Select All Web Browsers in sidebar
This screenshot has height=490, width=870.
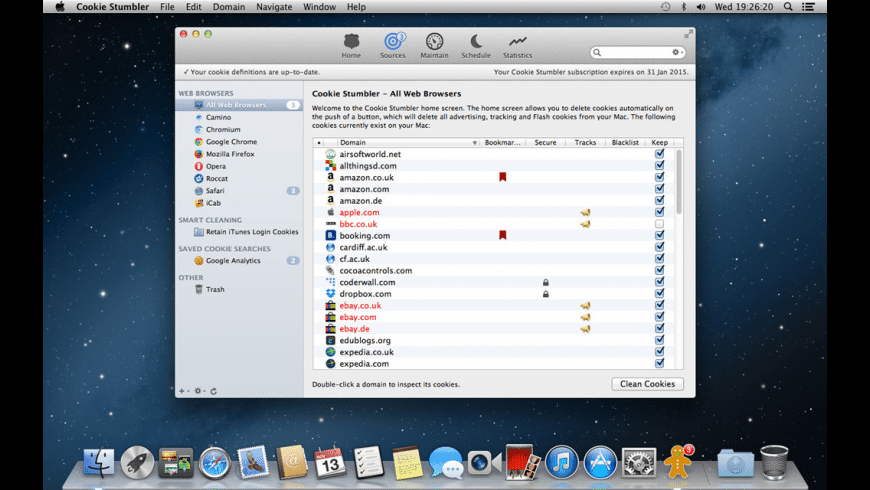(x=240, y=105)
